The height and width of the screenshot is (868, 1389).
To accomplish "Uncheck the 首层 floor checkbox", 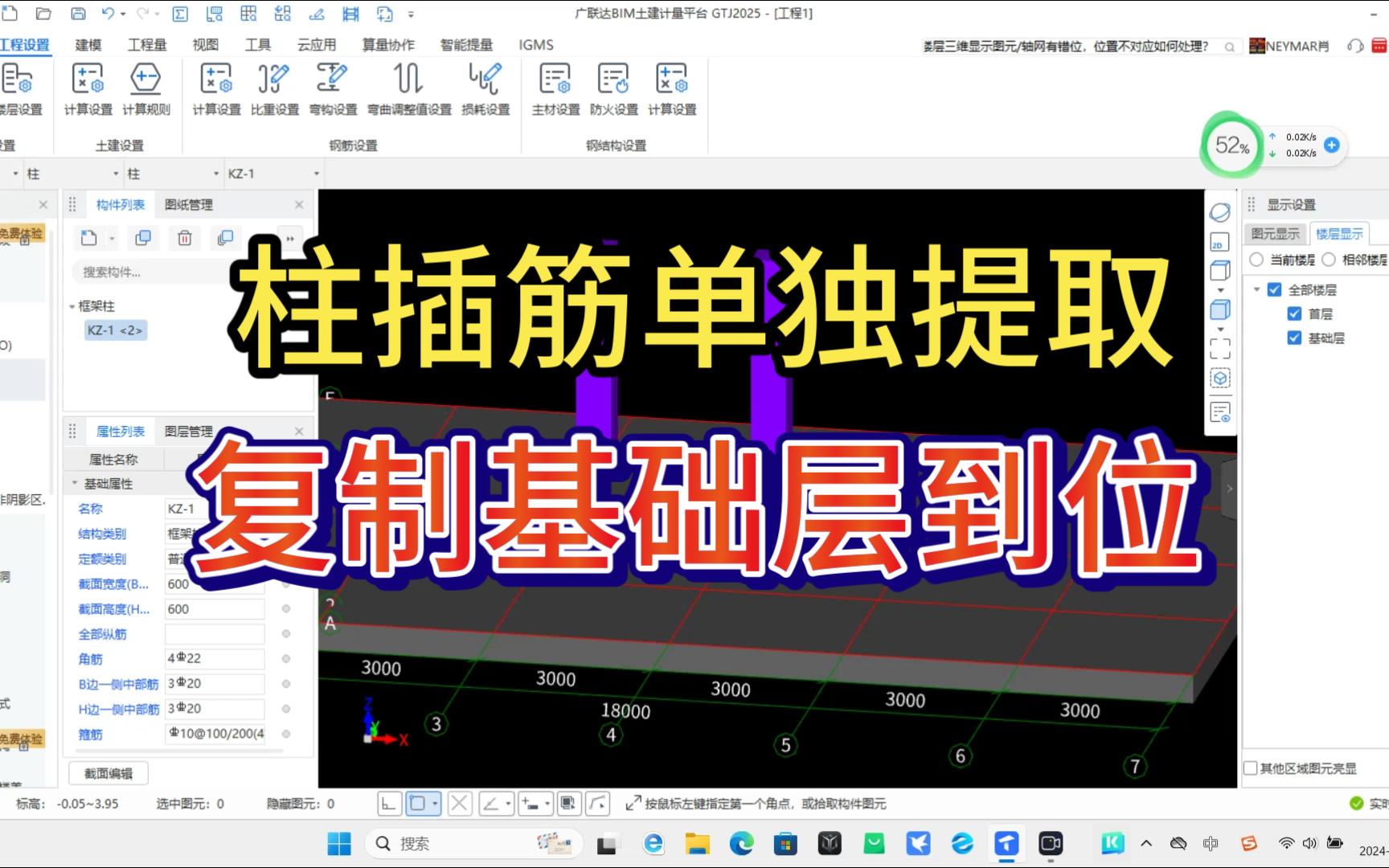I will coord(1294,313).
